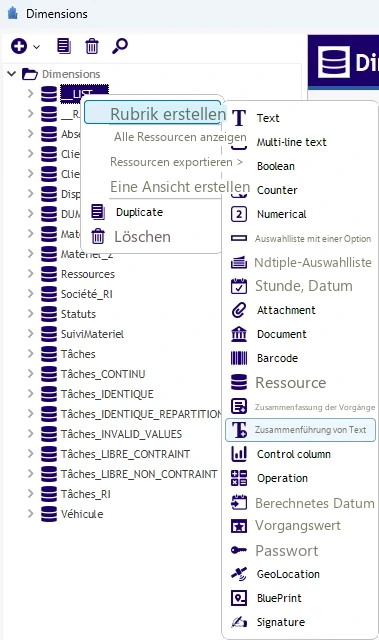Click the Dimensions window title text

tap(57, 14)
